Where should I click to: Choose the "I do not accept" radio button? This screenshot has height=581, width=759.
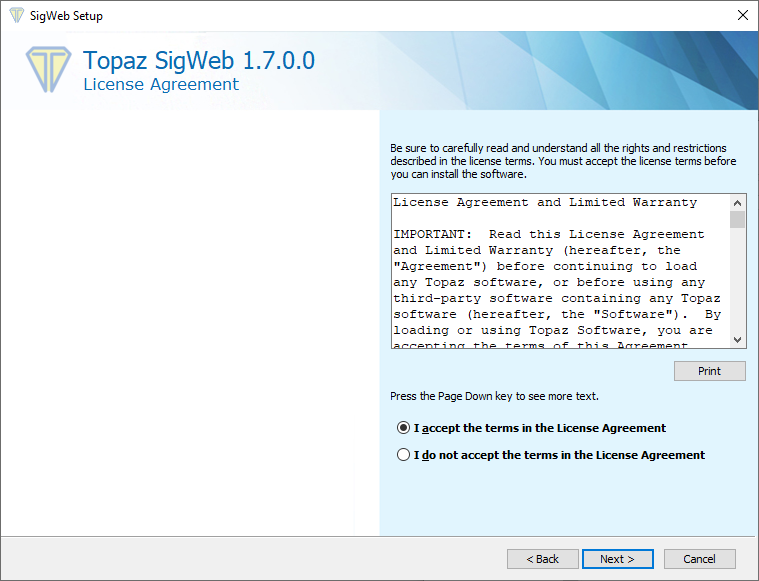[404, 455]
